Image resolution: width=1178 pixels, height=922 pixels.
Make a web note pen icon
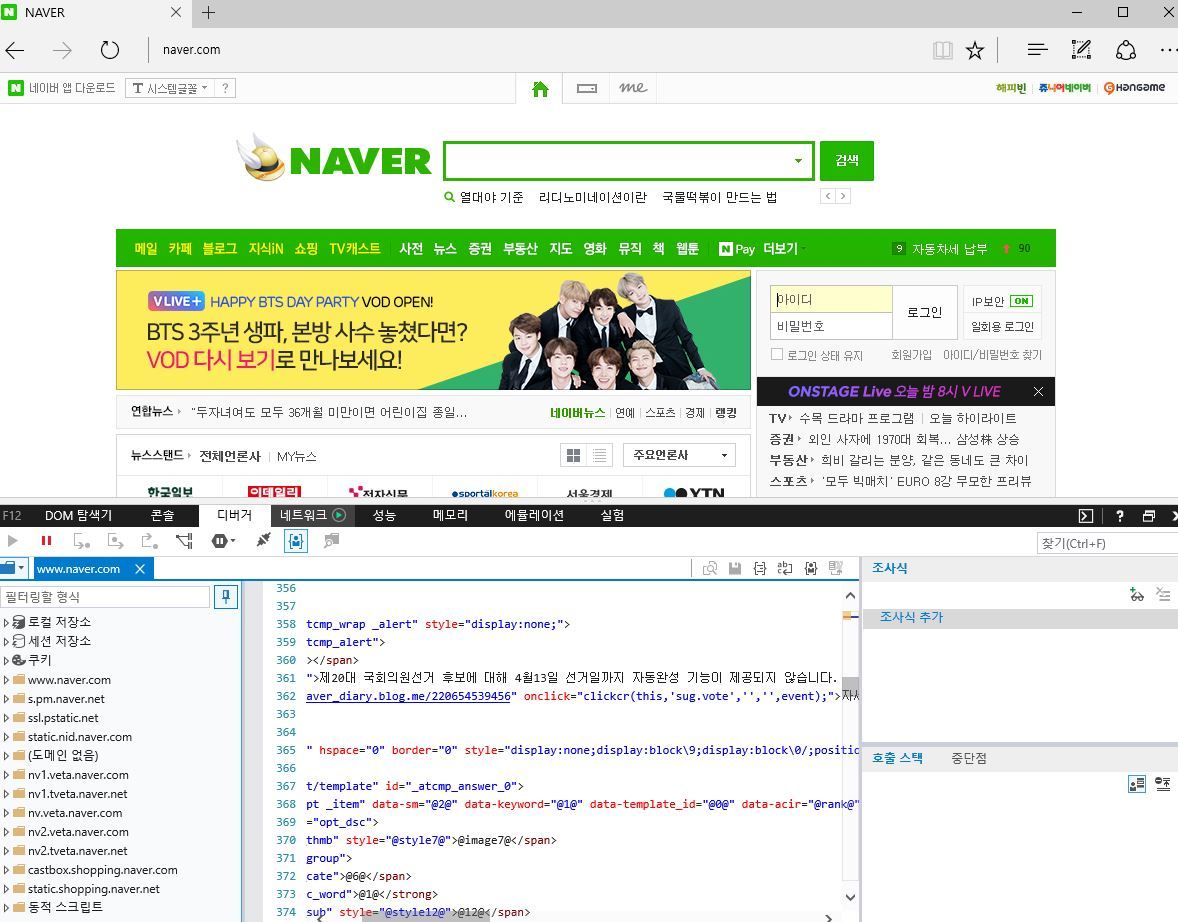coord(1081,50)
